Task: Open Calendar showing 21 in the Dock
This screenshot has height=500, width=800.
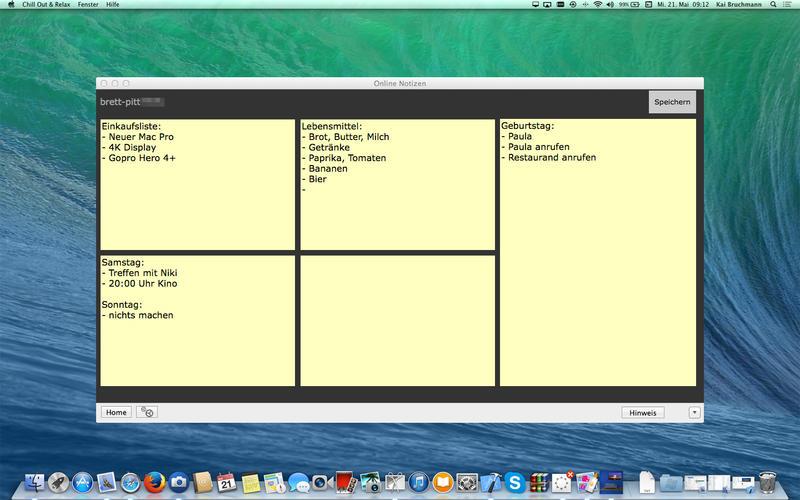Action: pyautogui.click(x=227, y=483)
